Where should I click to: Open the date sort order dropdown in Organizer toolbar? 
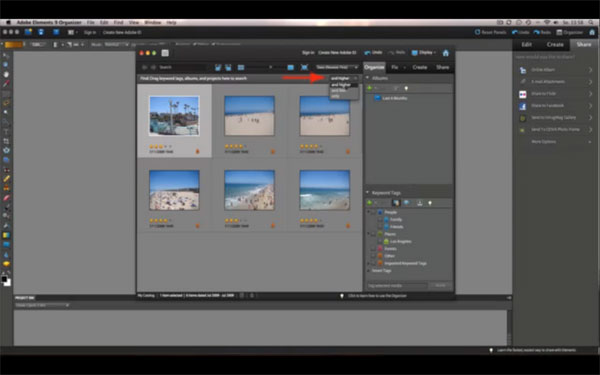(337, 67)
